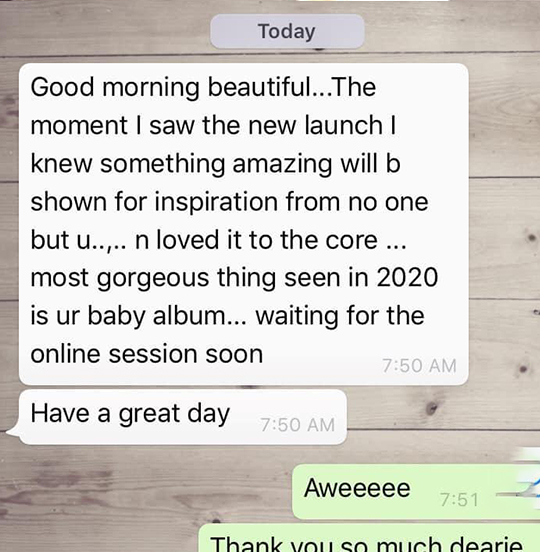Select the green Aweeeee sent message
The height and width of the screenshot is (552, 540).
coord(416,491)
